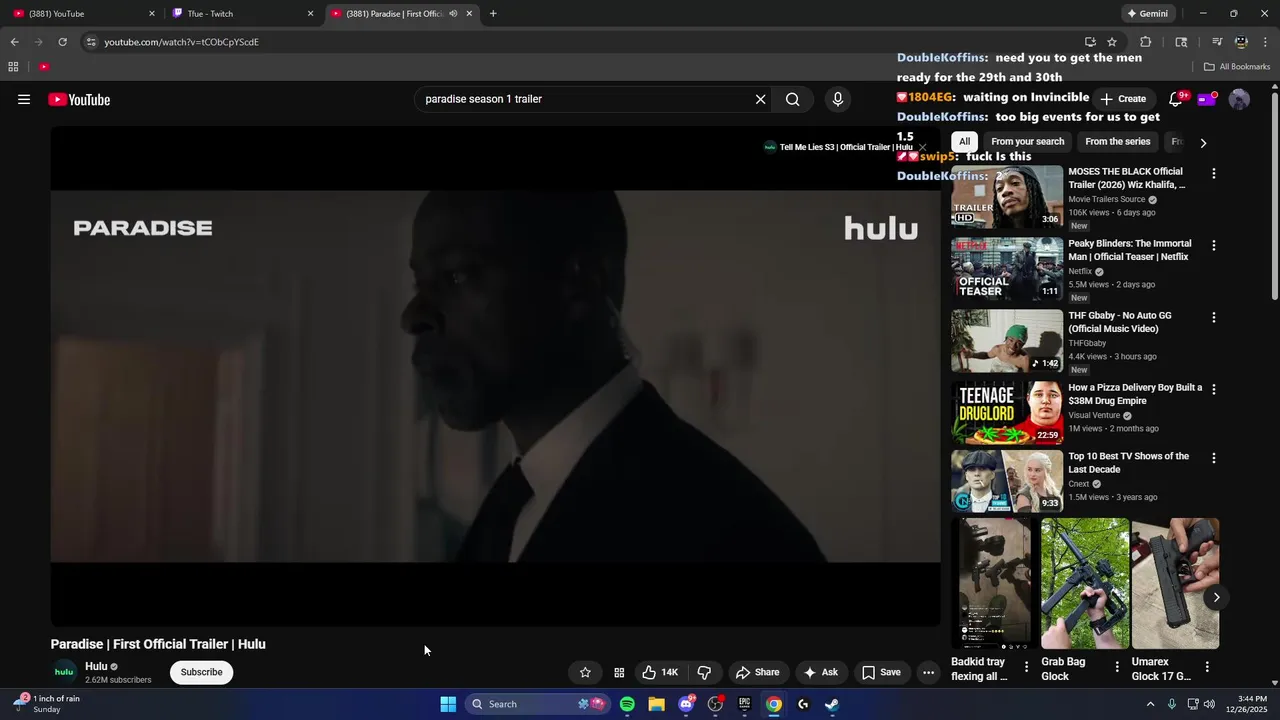Like the video with 14K likes
The image size is (1280, 720).
pyautogui.click(x=660, y=672)
